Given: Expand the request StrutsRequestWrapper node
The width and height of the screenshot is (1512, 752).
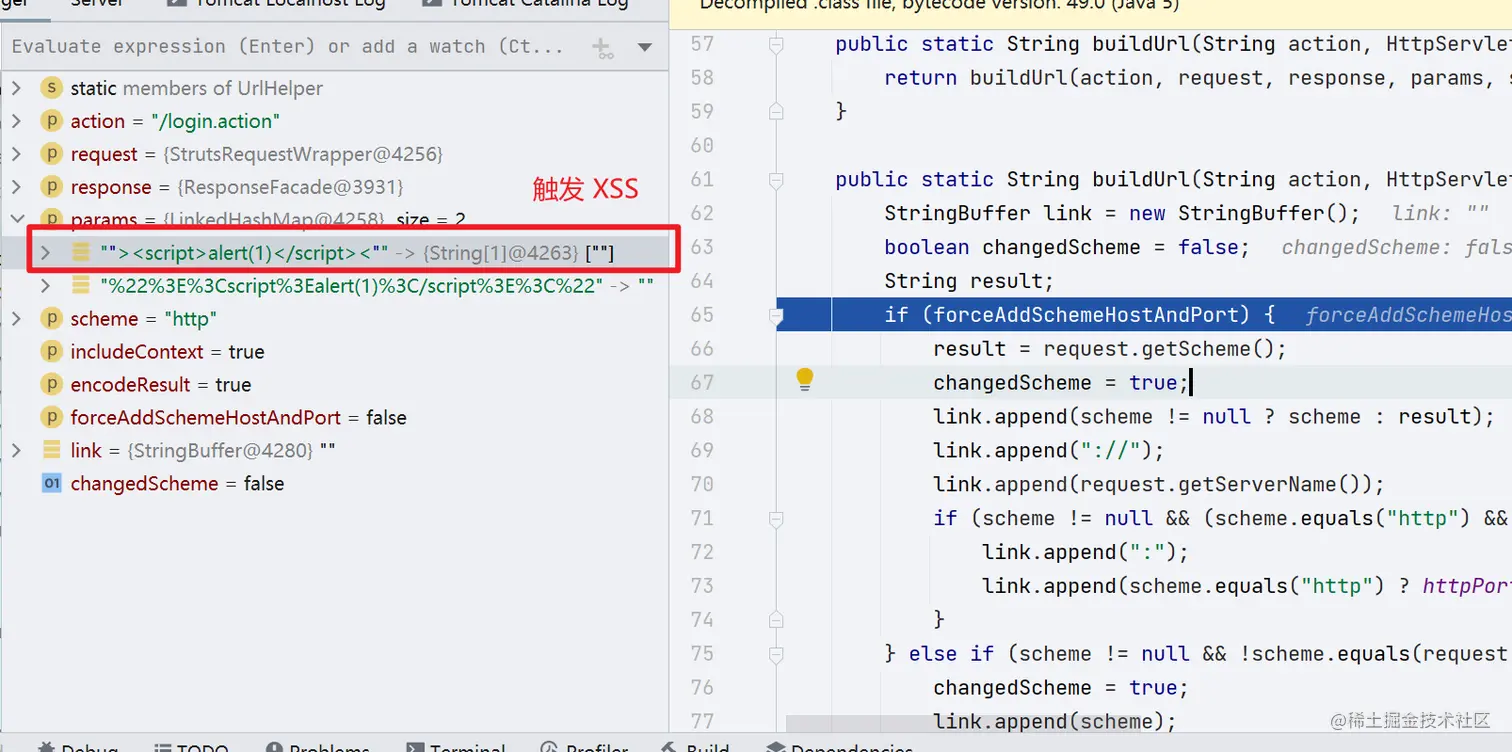Looking at the screenshot, I should pos(16,154).
